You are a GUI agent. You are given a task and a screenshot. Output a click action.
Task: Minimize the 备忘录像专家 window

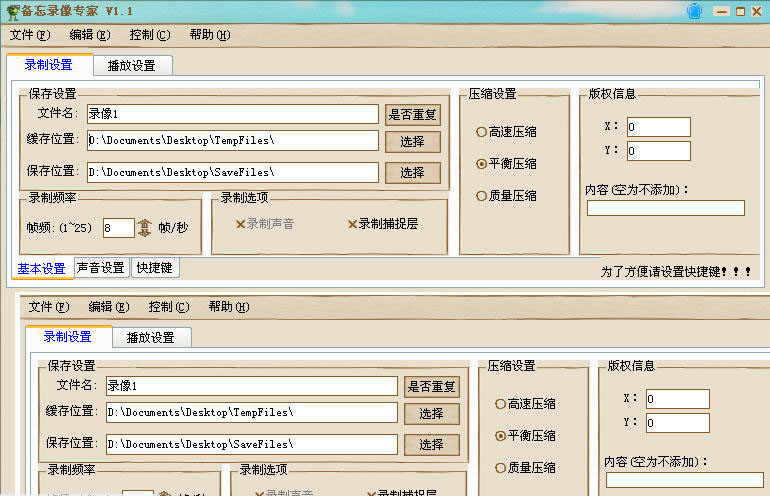click(x=721, y=11)
